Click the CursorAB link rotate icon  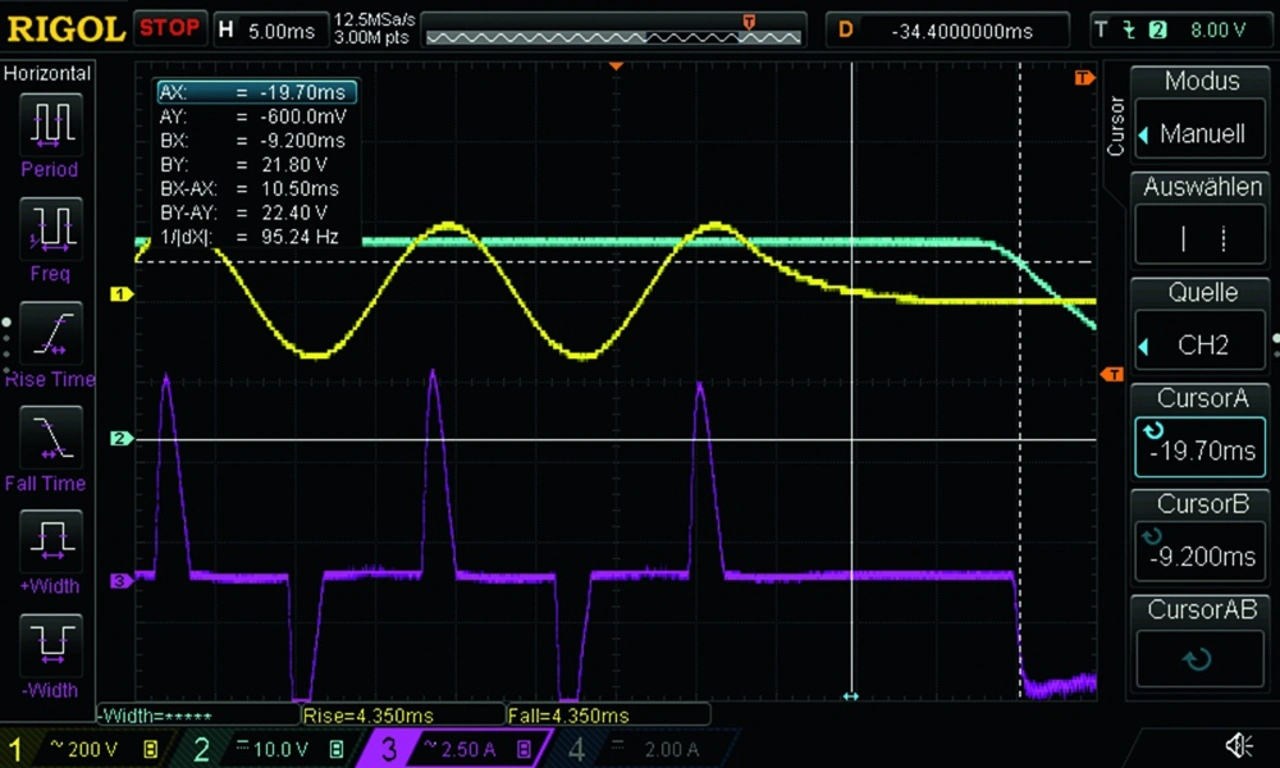[x=1198, y=659]
